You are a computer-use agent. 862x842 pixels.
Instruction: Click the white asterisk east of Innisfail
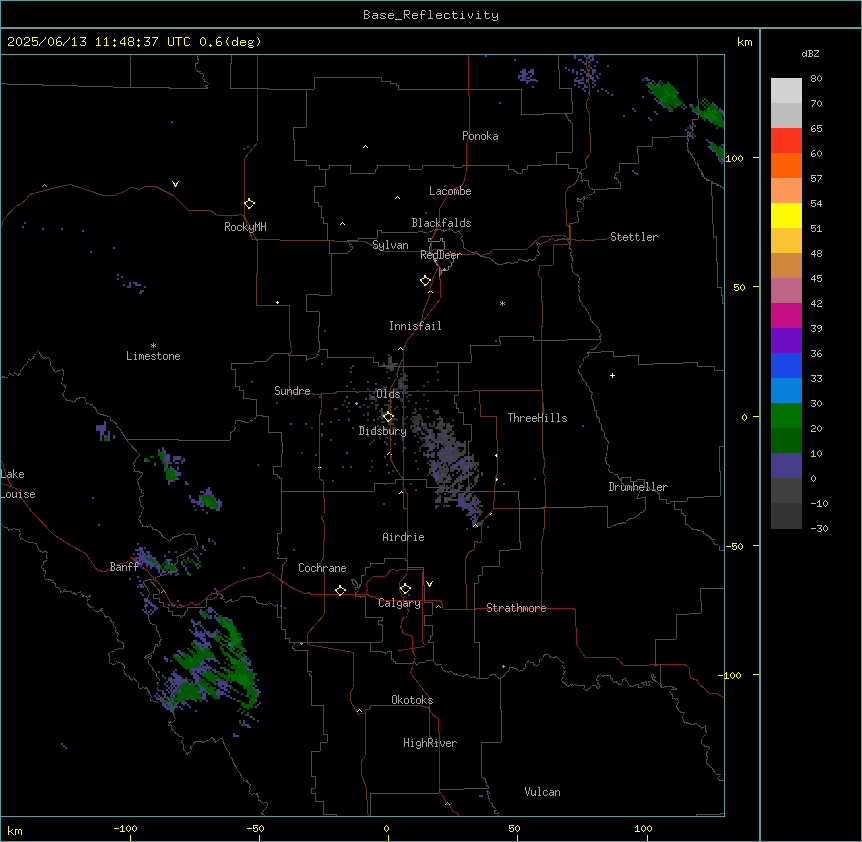pyautogui.click(x=502, y=303)
